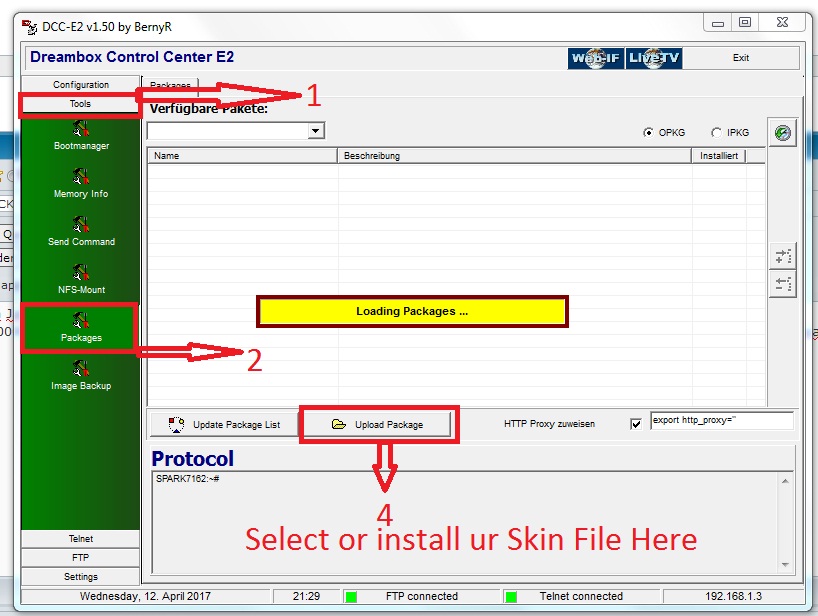This screenshot has height=616, width=818.
Task: Open the Web-IF banner button
Action: [595, 58]
